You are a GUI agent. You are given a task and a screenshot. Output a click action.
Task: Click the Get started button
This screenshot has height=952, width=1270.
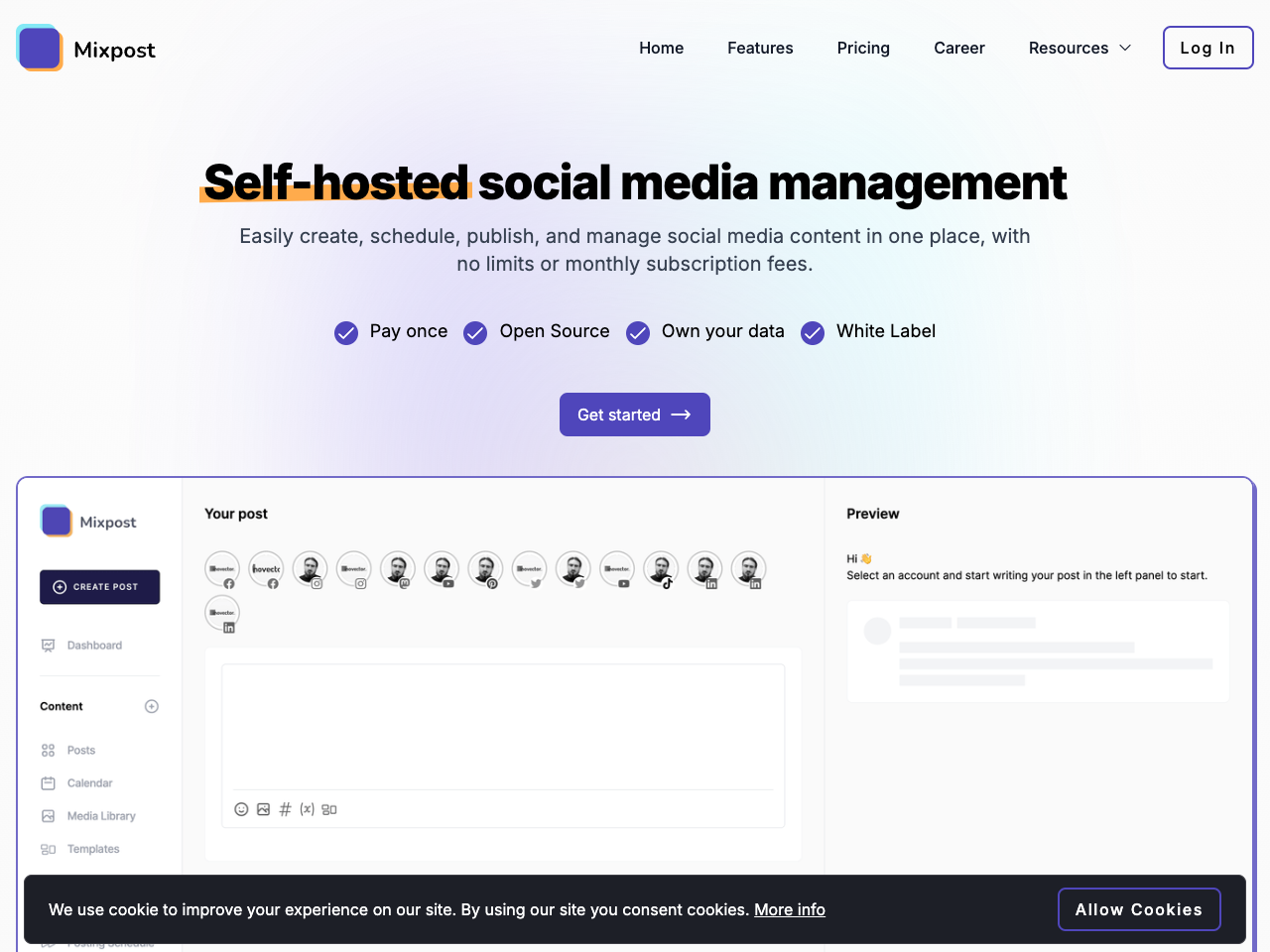click(635, 415)
